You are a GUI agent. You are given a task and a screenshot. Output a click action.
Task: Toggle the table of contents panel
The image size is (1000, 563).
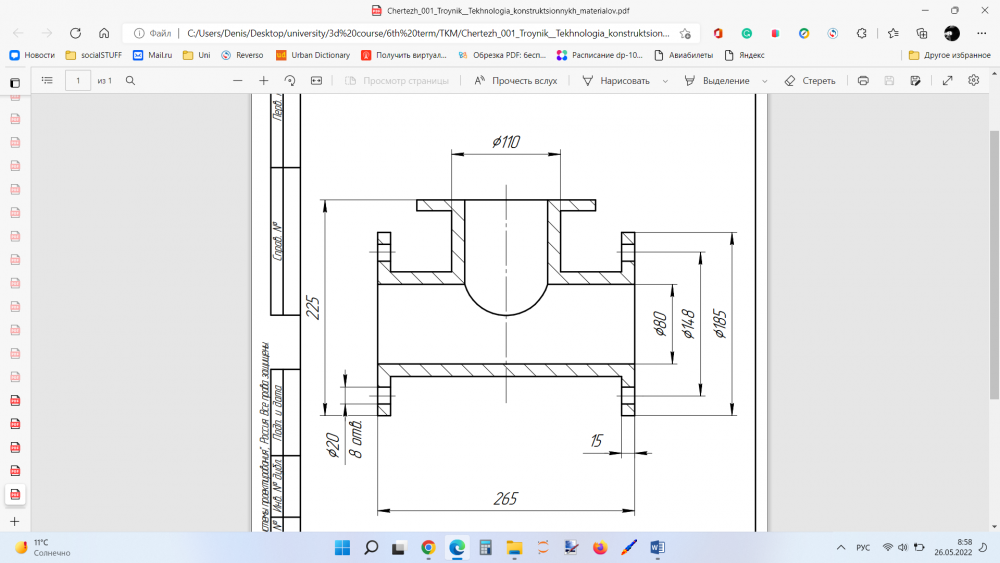click(47, 80)
